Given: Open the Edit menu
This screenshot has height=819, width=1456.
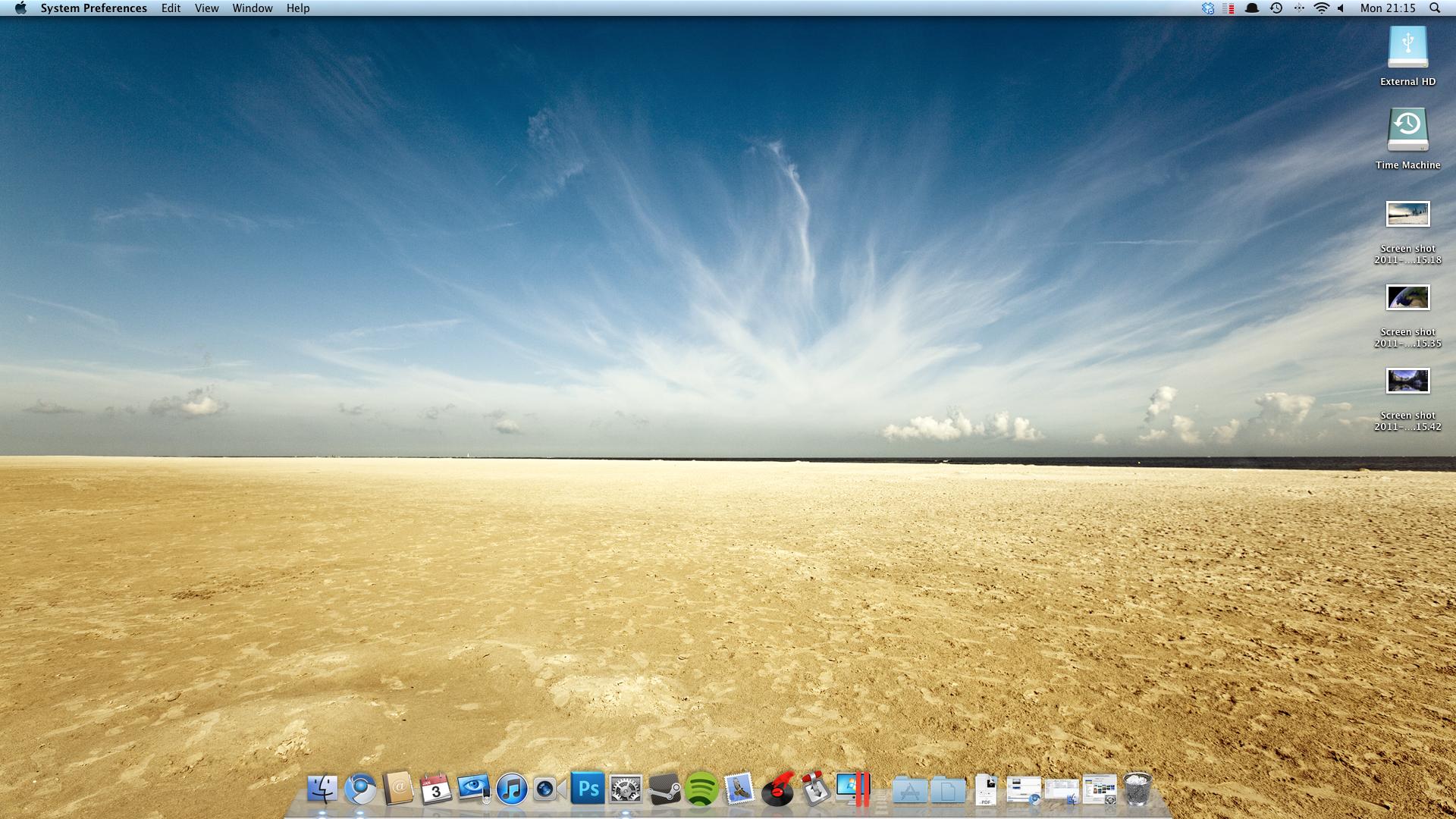Looking at the screenshot, I should click(171, 8).
